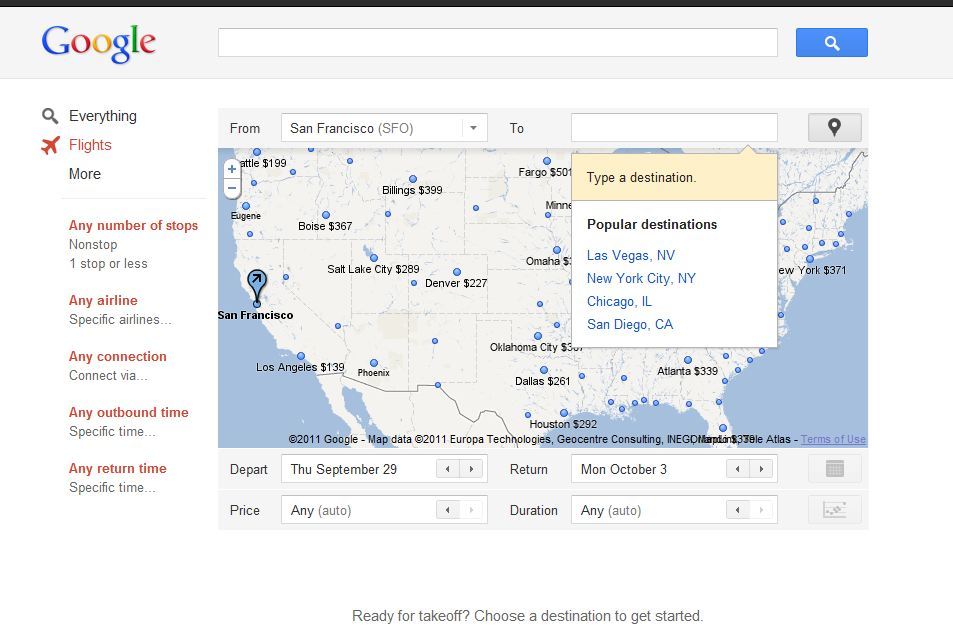
Task: Decrease the Price limit with left arrow
Action: (448, 510)
